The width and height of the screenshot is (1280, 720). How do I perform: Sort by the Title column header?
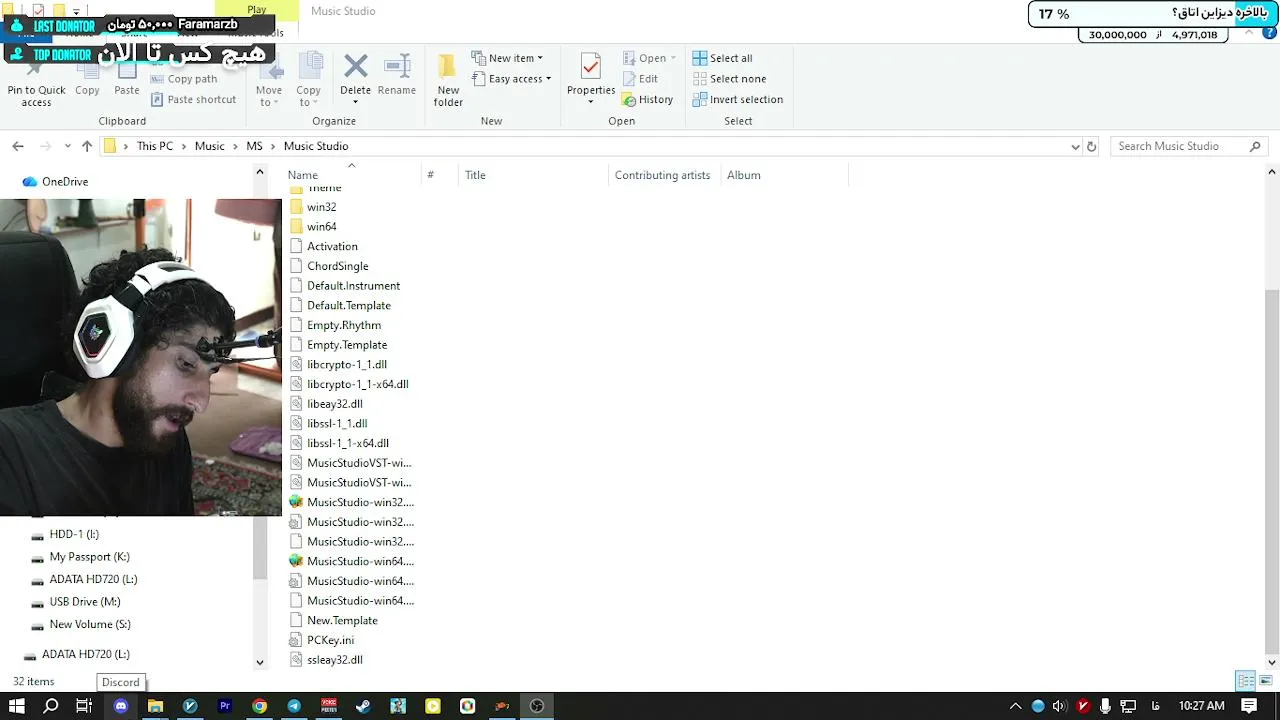click(x=475, y=175)
